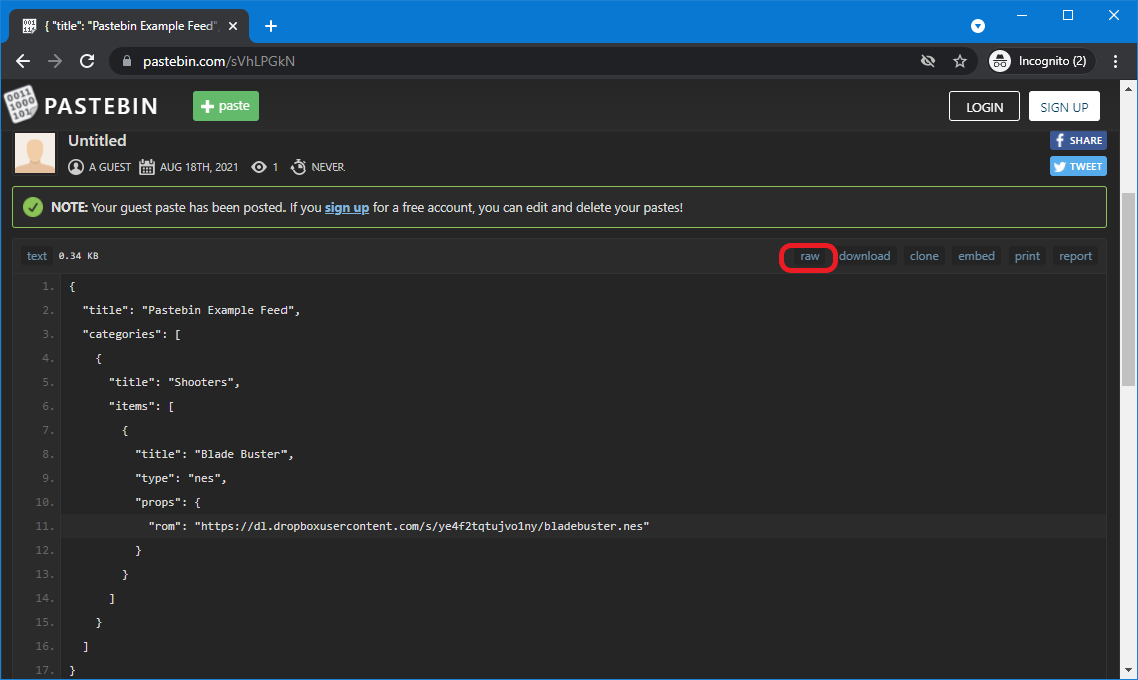Go back to the previous page
Image resolution: width=1138 pixels, height=680 pixels.
coord(23,61)
